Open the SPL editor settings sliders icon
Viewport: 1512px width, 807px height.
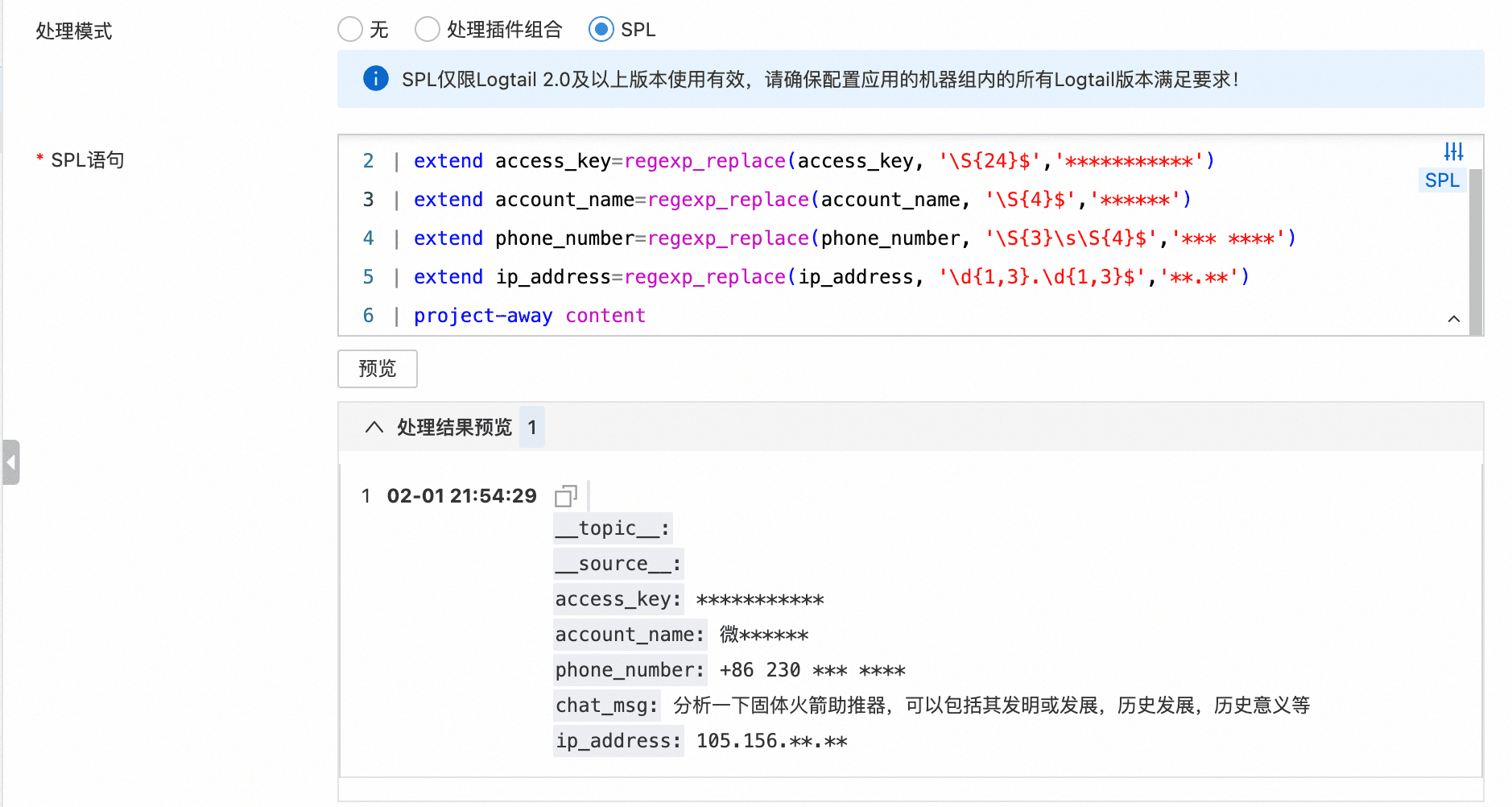pyautogui.click(x=1453, y=151)
